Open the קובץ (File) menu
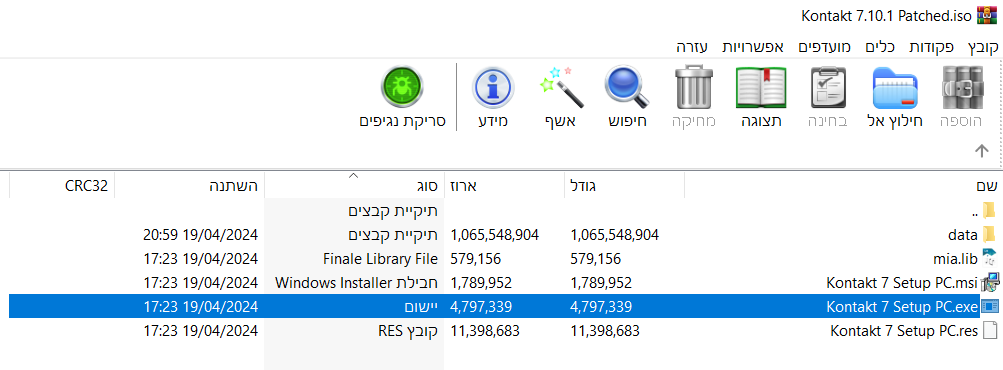The width and height of the screenshot is (1003, 370). (983, 47)
